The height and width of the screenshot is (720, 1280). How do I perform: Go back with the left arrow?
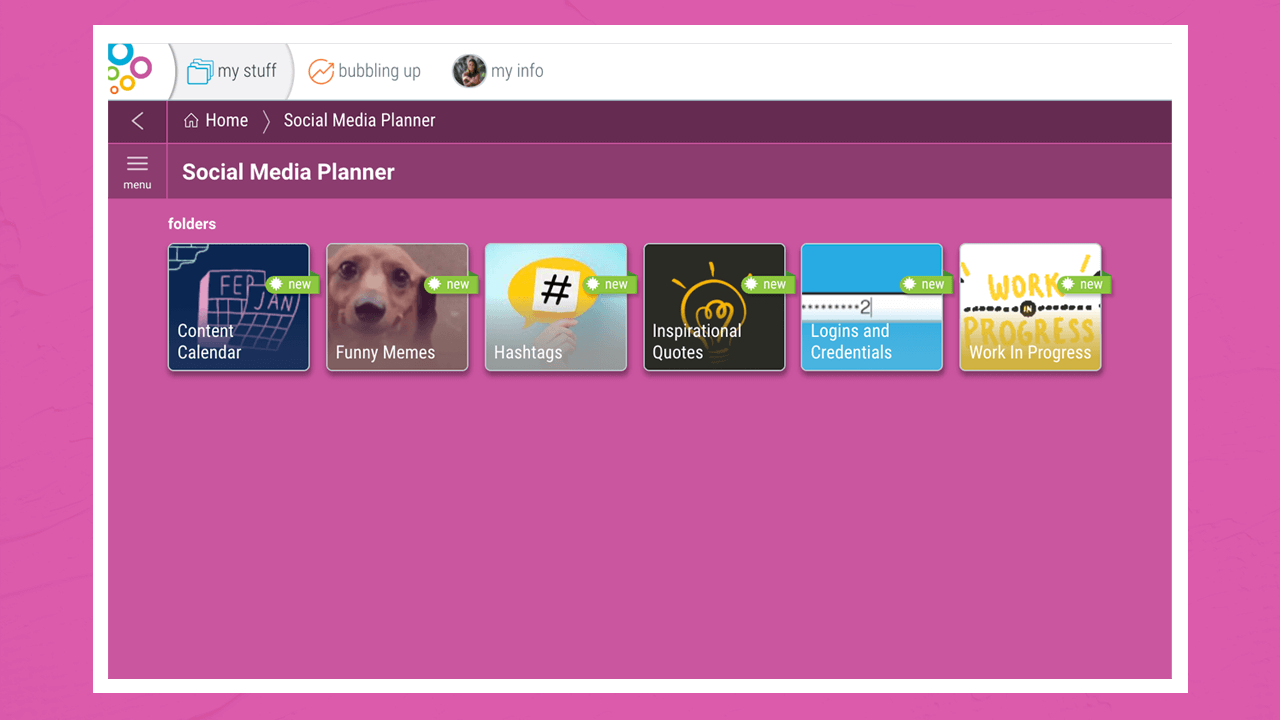pos(138,121)
